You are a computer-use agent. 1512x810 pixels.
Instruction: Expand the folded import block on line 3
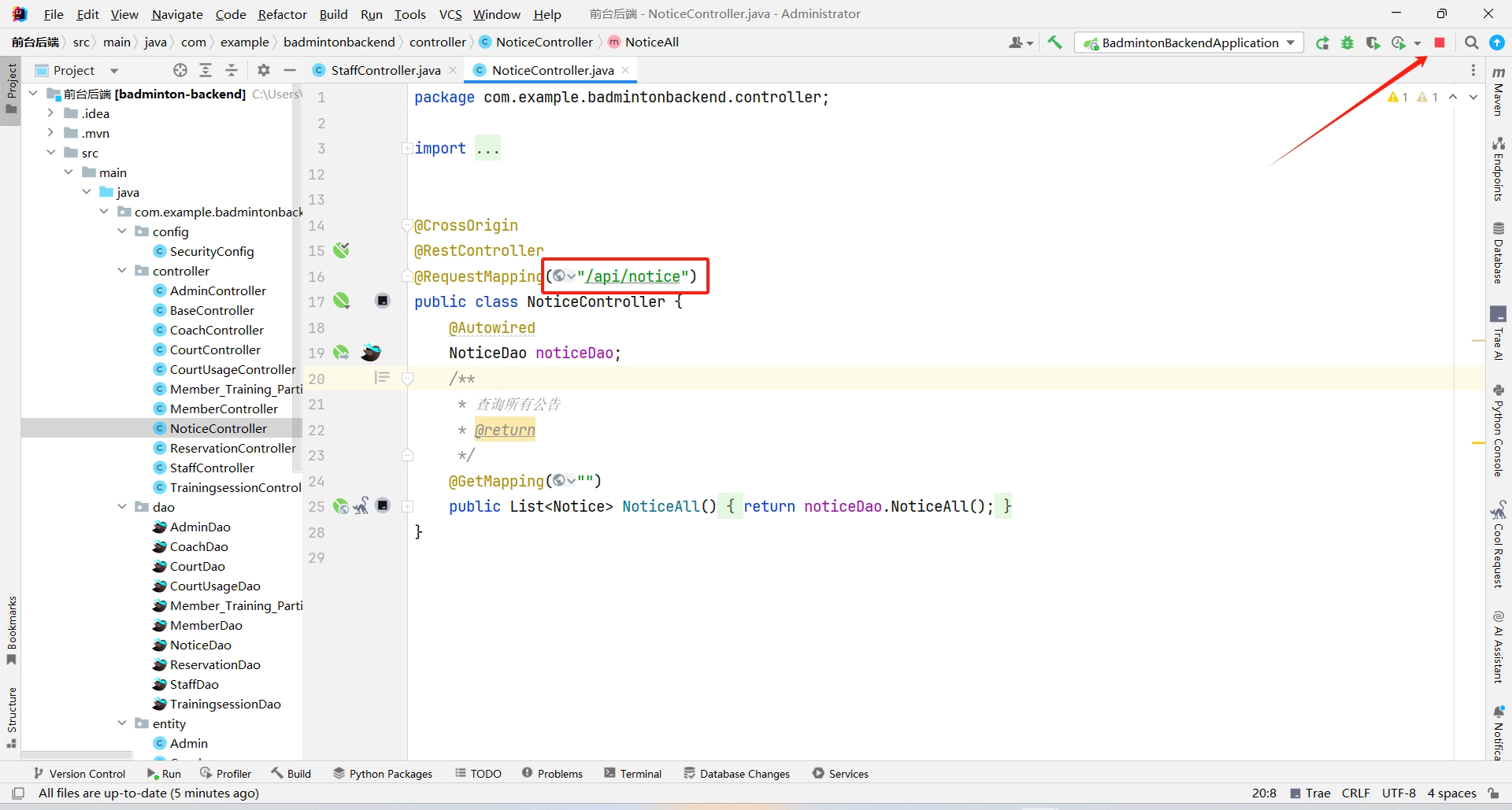407,148
